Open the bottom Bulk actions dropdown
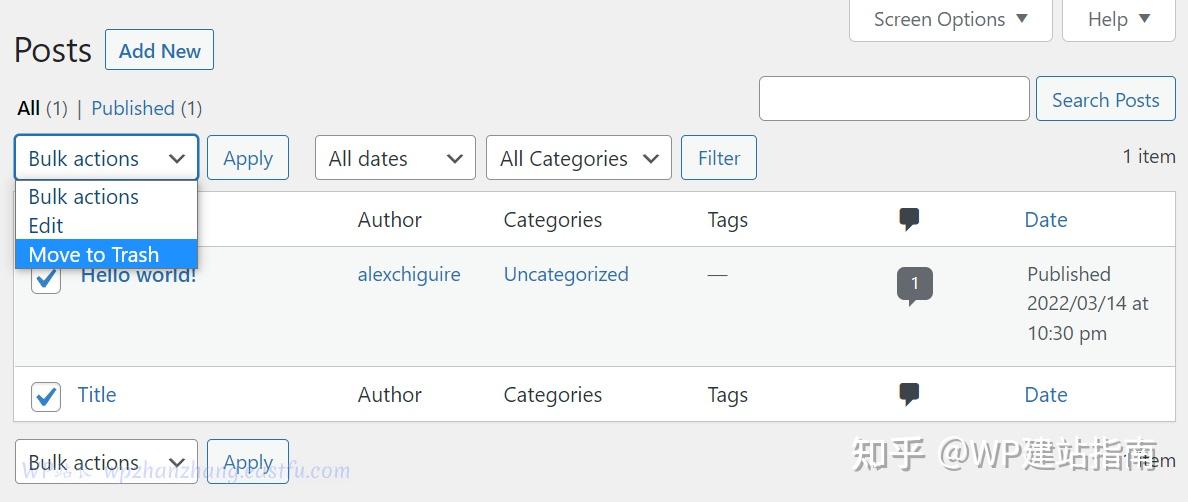This screenshot has height=502, width=1188. (x=106, y=462)
